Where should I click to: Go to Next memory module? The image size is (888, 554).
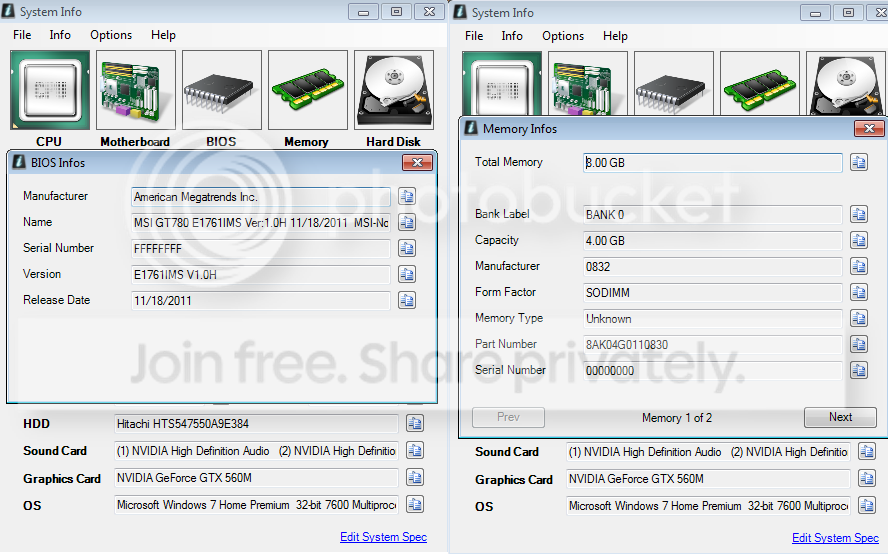pyautogui.click(x=840, y=417)
